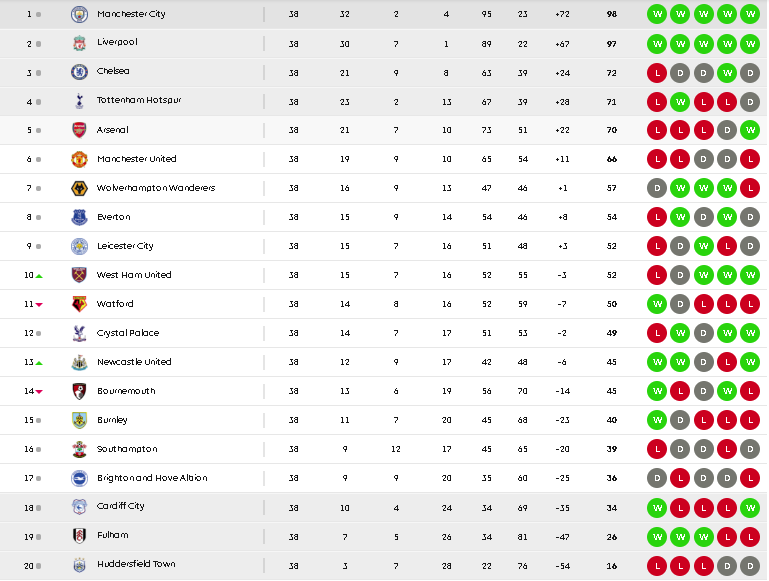Click Newcastle United's red L form badge
The width and height of the screenshot is (769, 581).
727,362
